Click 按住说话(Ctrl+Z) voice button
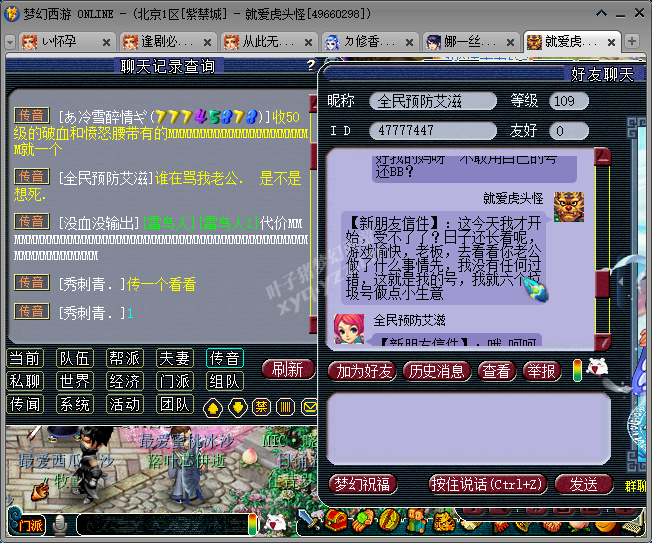 [487, 484]
